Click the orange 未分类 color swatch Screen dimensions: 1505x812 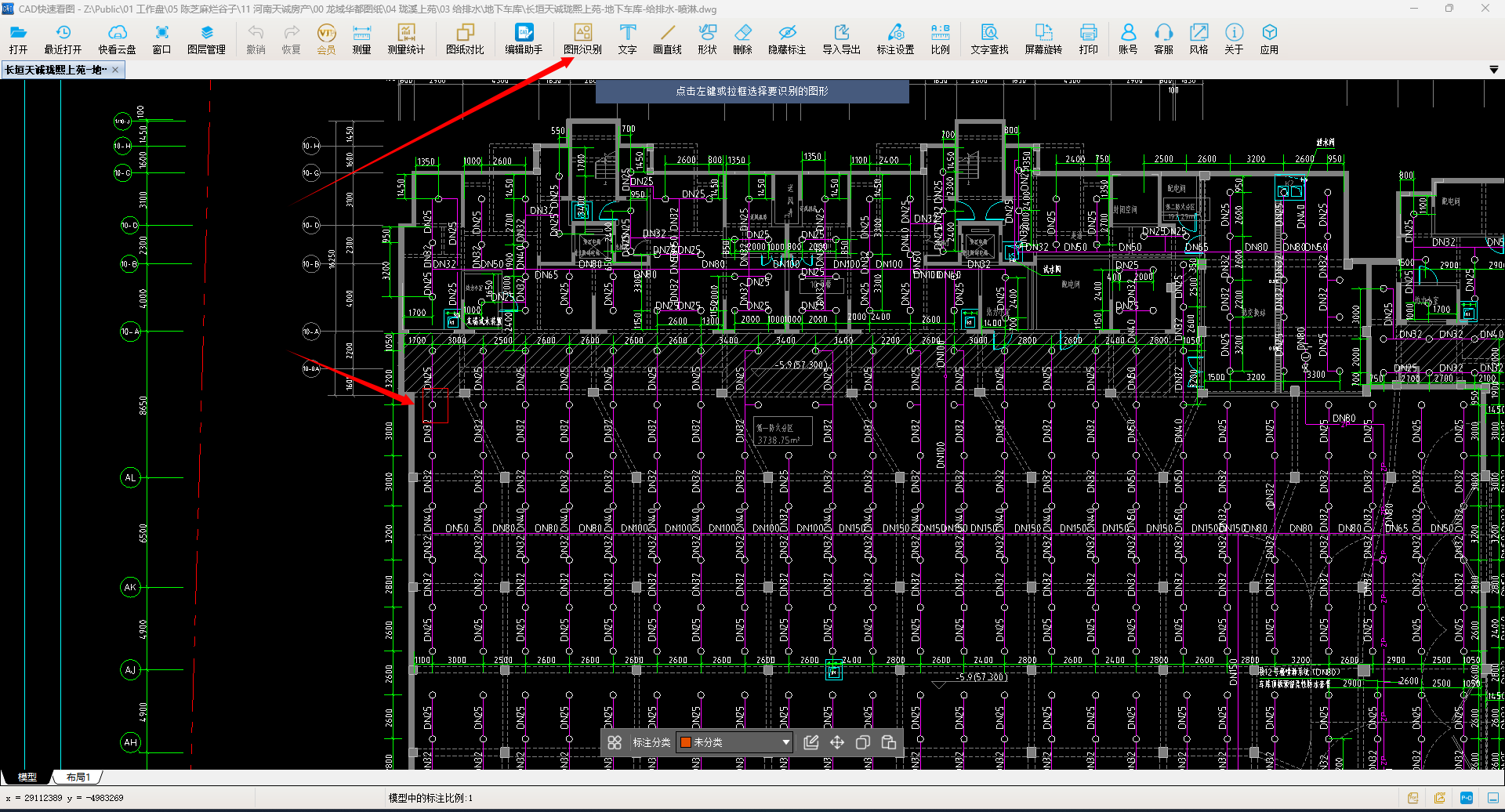(686, 742)
